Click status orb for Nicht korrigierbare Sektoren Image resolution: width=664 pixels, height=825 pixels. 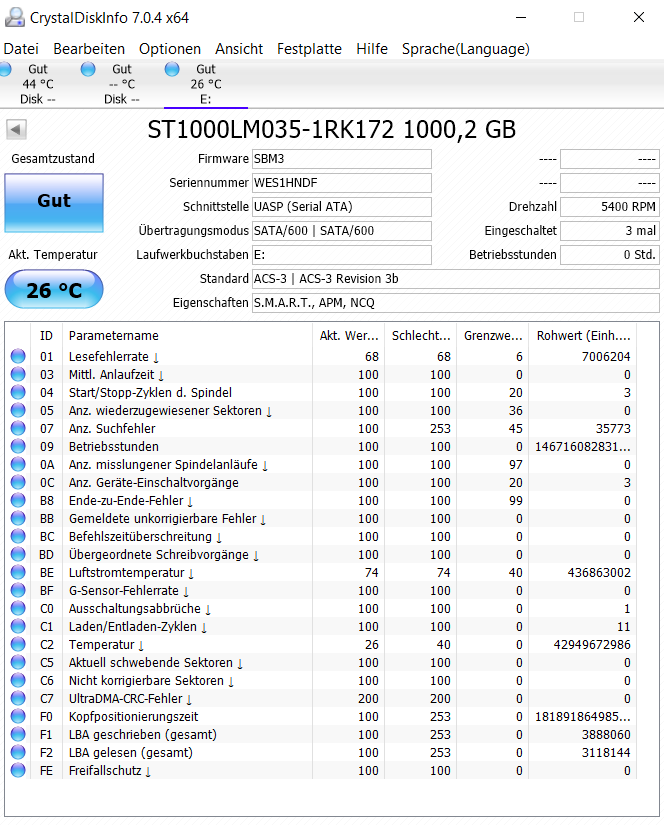click(18, 680)
